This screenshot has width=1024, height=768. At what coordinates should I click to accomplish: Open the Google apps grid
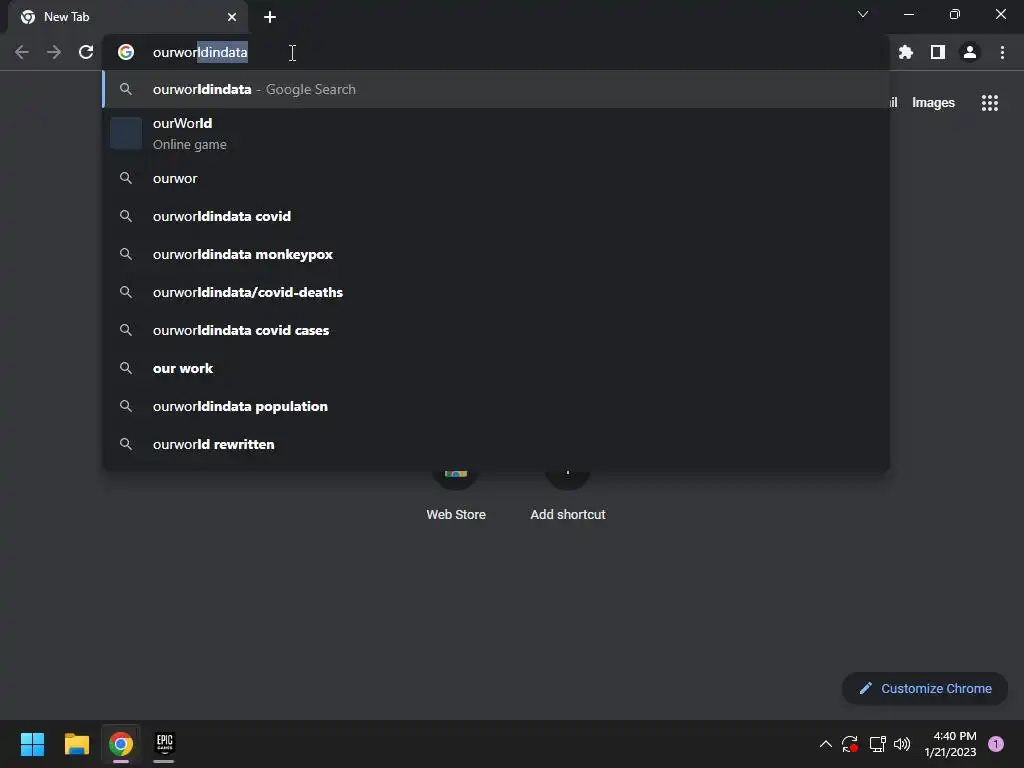990,103
